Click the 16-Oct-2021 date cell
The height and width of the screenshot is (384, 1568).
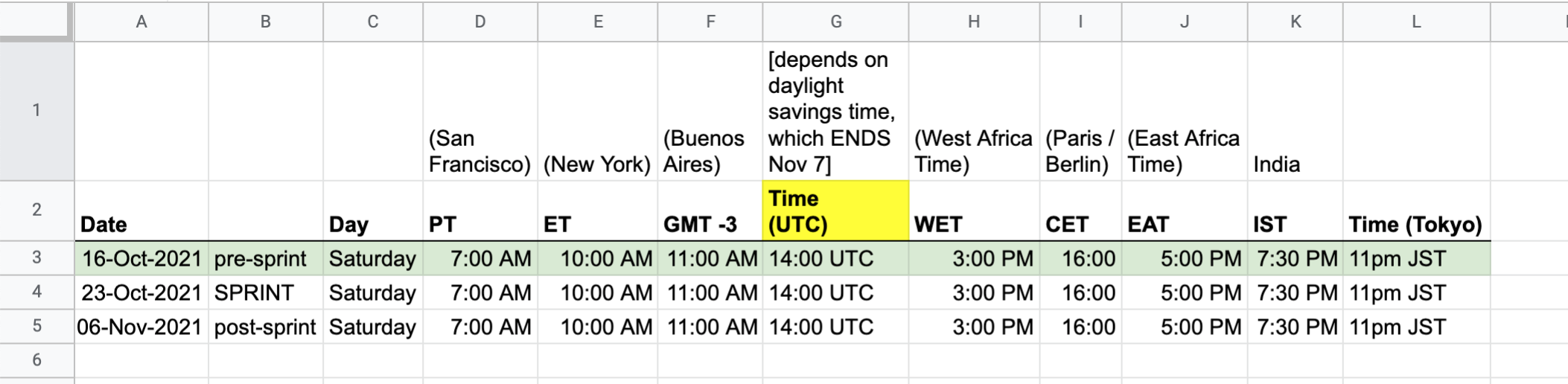coord(141,259)
